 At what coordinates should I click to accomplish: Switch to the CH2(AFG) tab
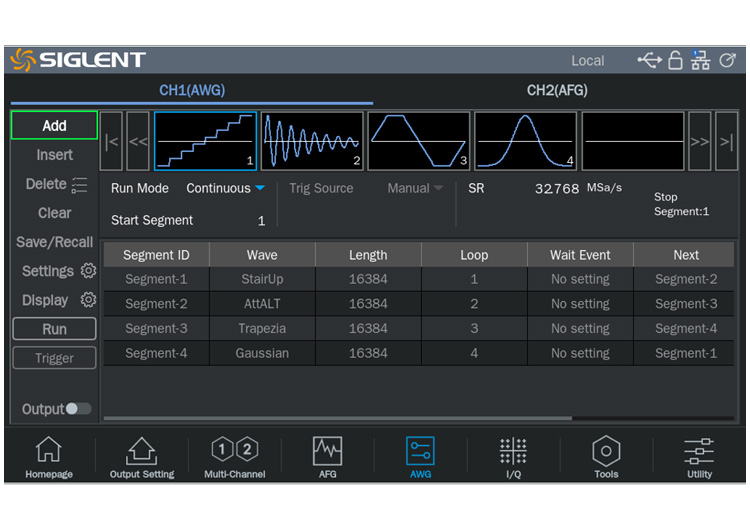pyautogui.click(x=557, y=90)
